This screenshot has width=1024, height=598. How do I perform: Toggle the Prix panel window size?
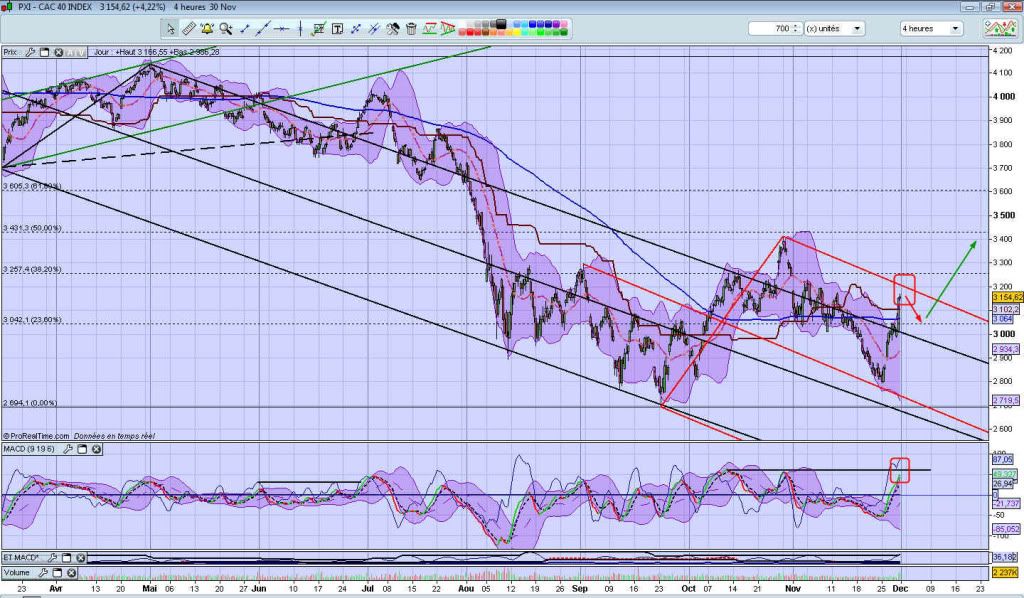(x=45, y=52)
